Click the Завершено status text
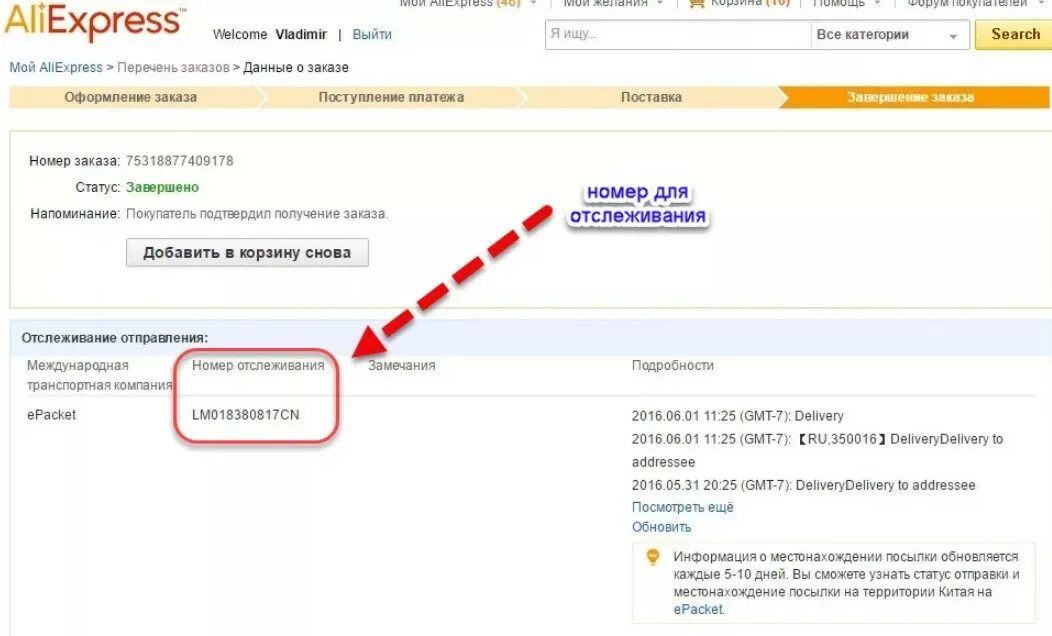1052x636 pixels. [x=162, y=187]
